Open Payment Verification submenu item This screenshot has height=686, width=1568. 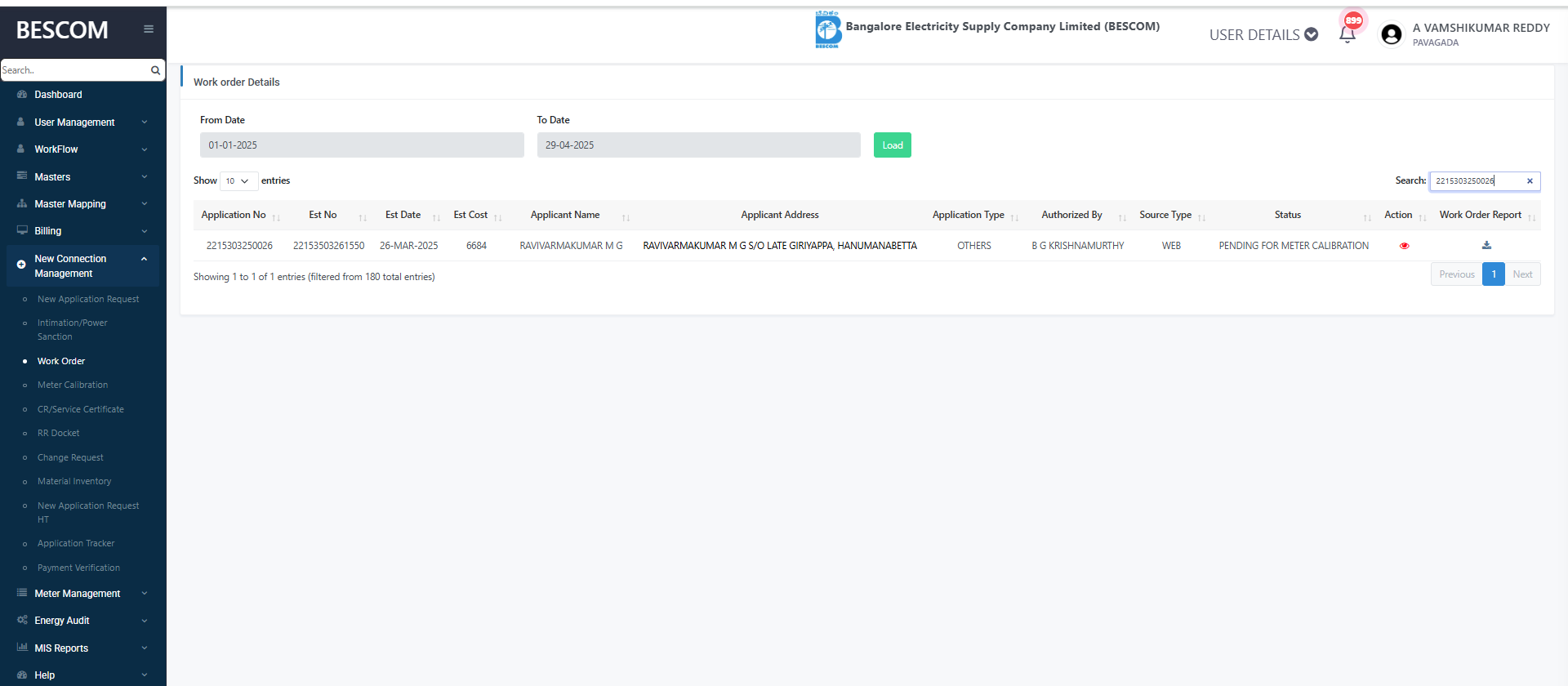coord(78,568)
